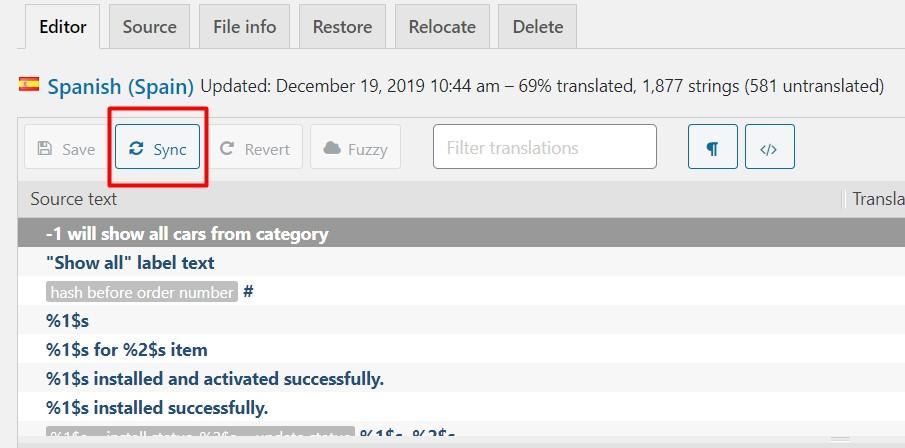Sort by the Source text column header
This screenshot has width=905, height=448.
[x=74, y=199]
